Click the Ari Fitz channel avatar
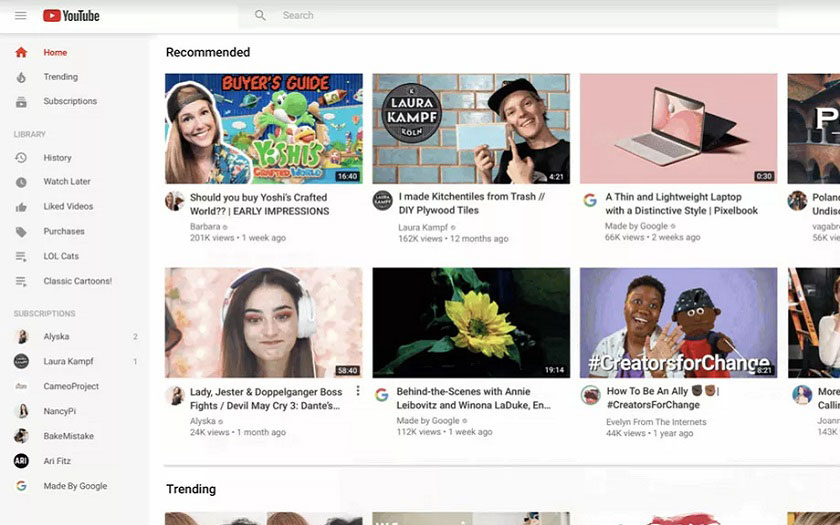 [x=21, y=461]
